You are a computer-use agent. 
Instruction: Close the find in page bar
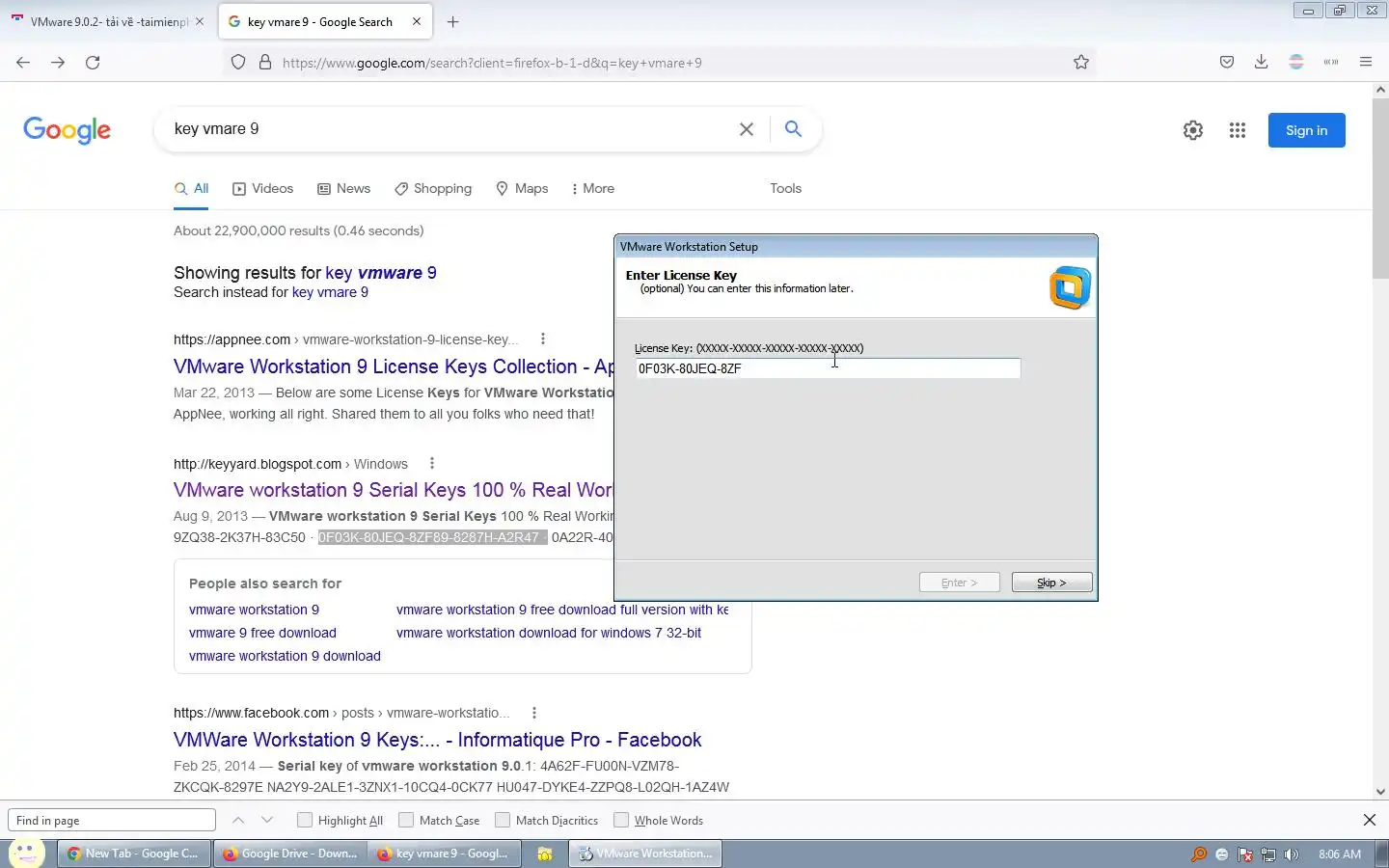1370,820
